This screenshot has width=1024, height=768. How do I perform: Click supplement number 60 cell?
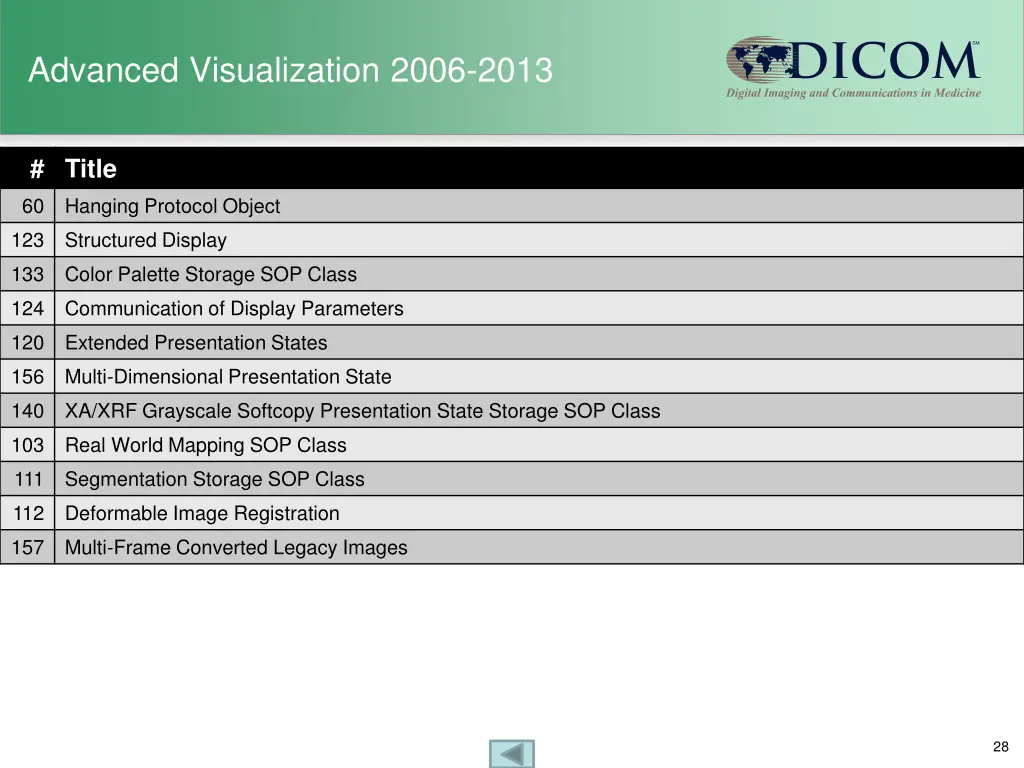pos(33,206)
